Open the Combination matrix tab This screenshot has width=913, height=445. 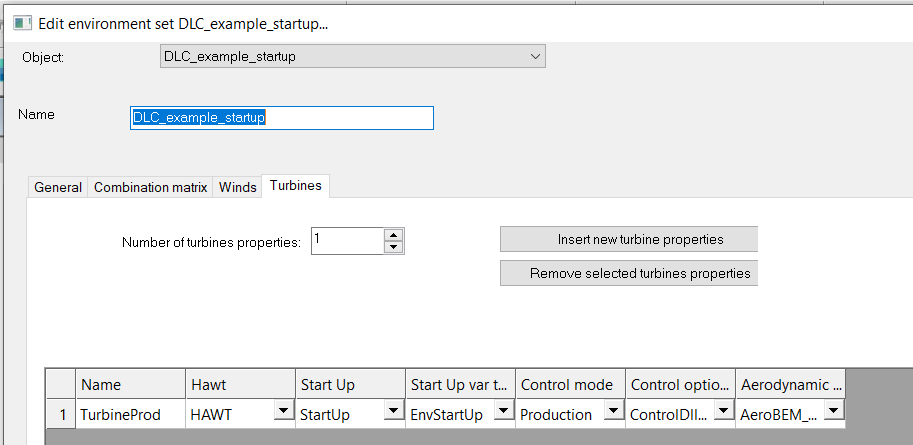150,187
